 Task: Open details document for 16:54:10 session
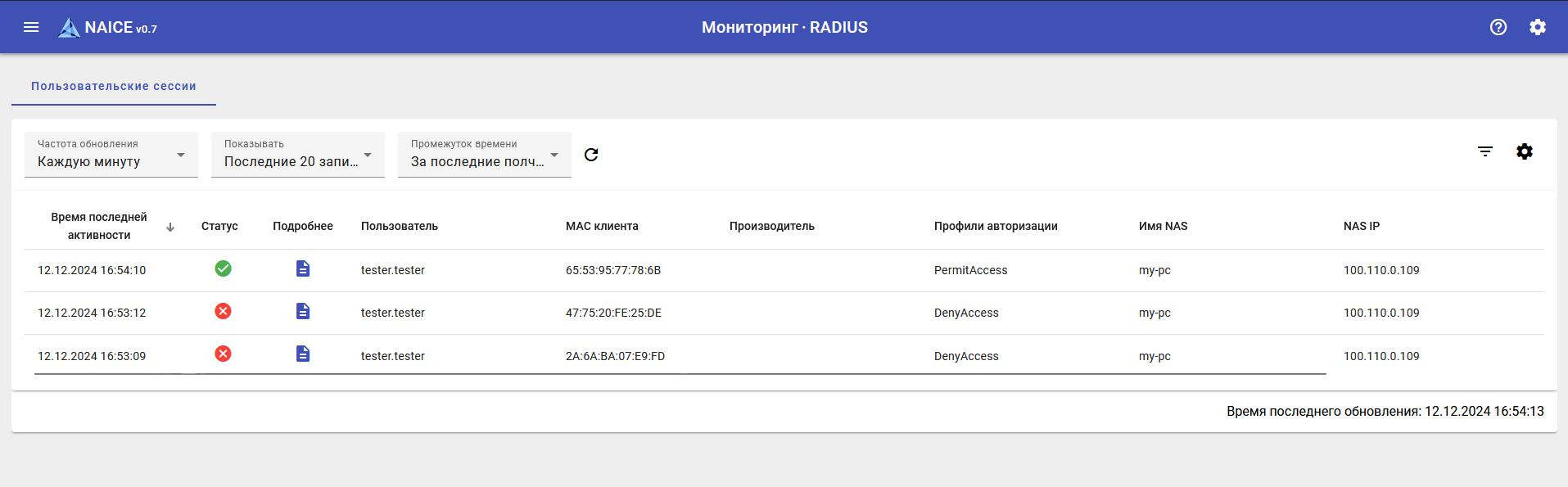click(x=303, y=268)
